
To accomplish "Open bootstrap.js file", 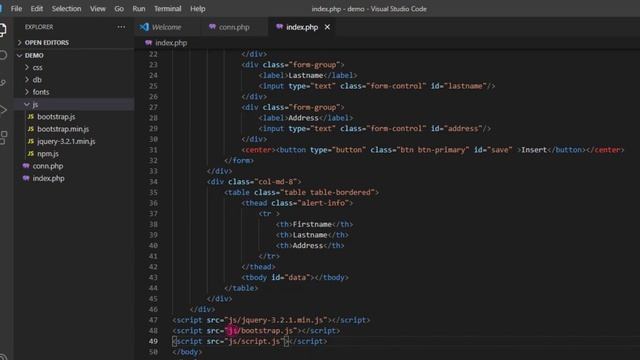I will pyautogui.click(x=74, y=117).
